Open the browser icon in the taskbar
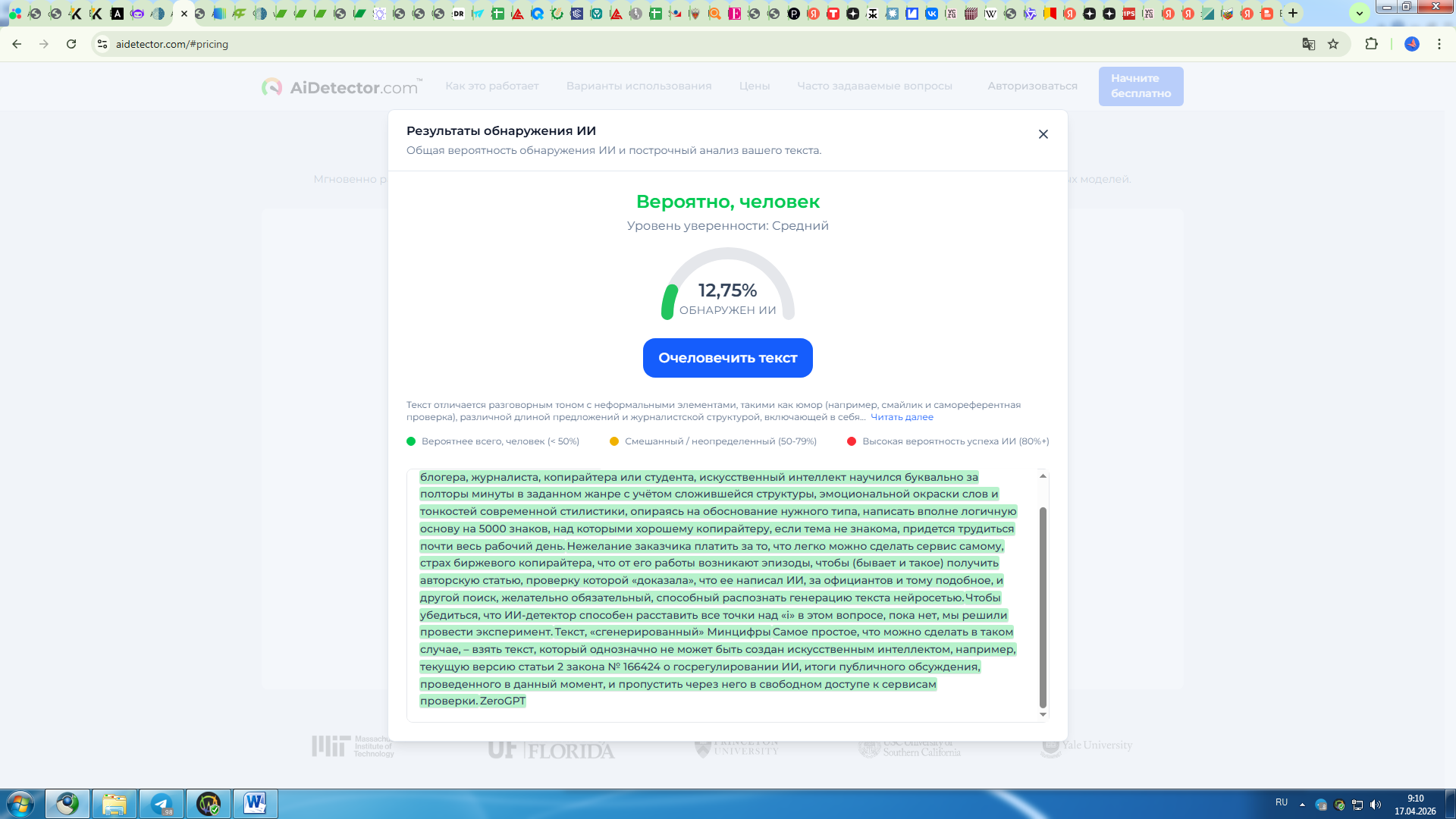The image size is (1456, 819). (x=67, y=804)
